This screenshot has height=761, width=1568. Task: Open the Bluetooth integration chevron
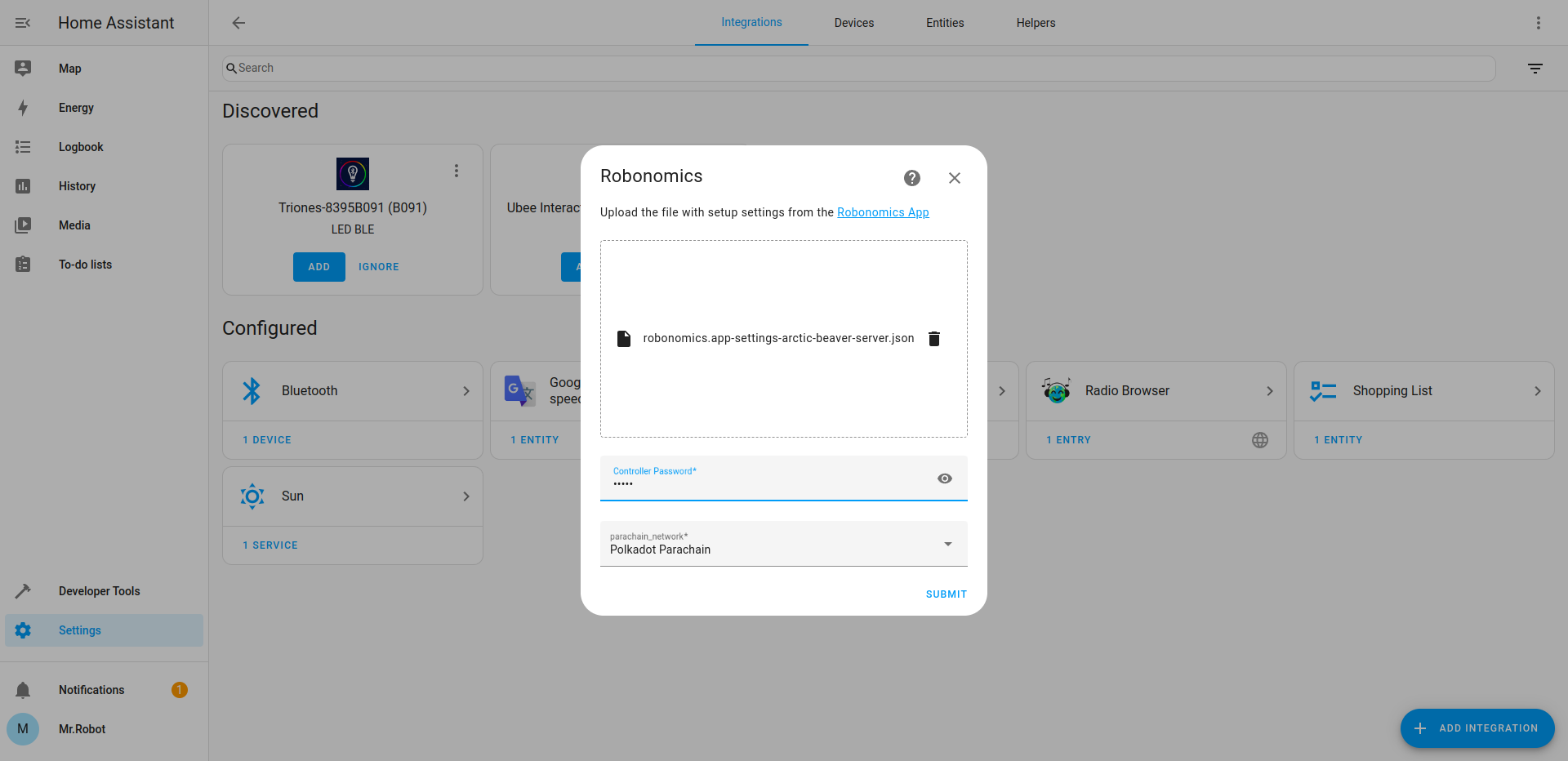466,391
